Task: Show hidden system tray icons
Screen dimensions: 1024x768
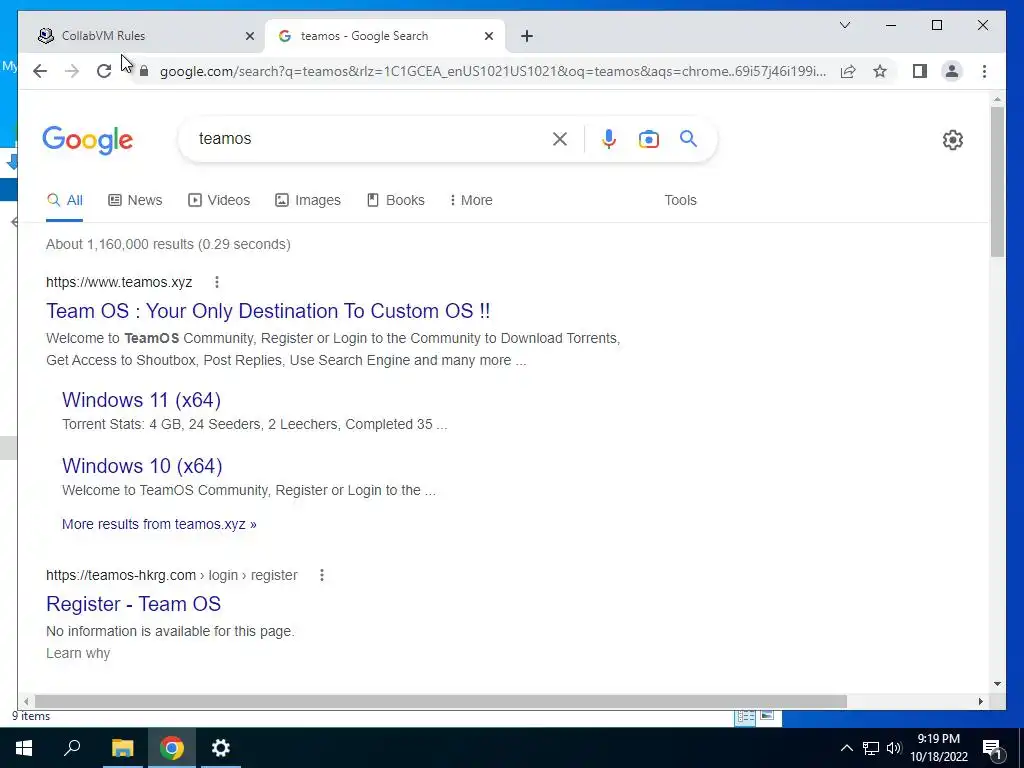Action: point(846,748)
